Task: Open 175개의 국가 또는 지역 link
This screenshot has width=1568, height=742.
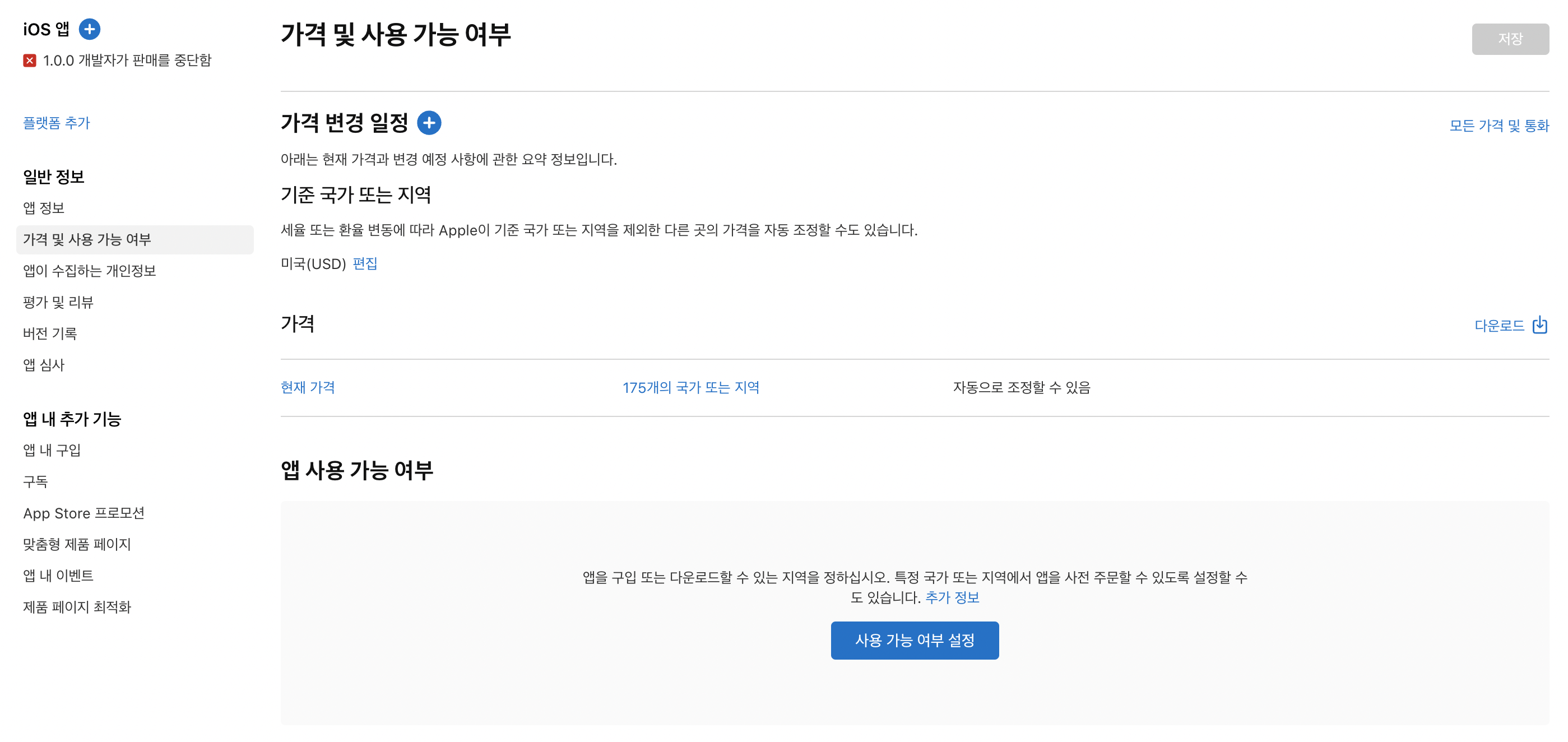Action: coord(690,387)
